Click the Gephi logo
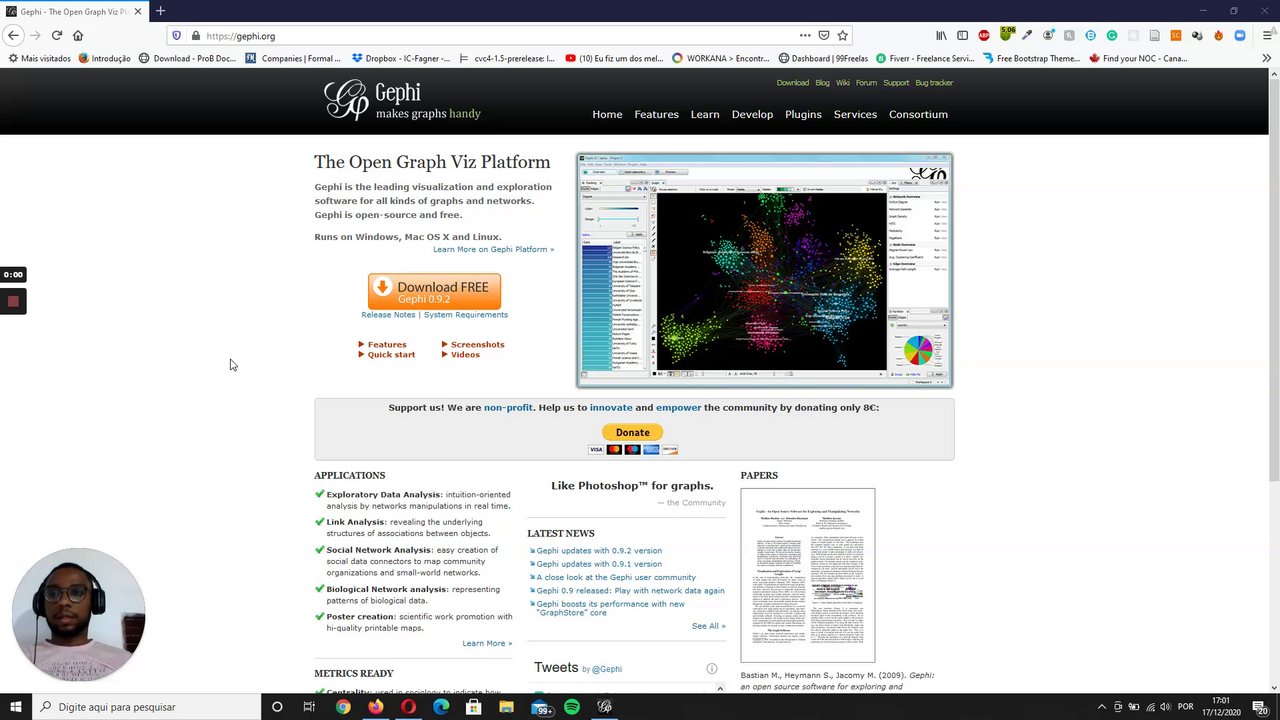 (402, 101)
